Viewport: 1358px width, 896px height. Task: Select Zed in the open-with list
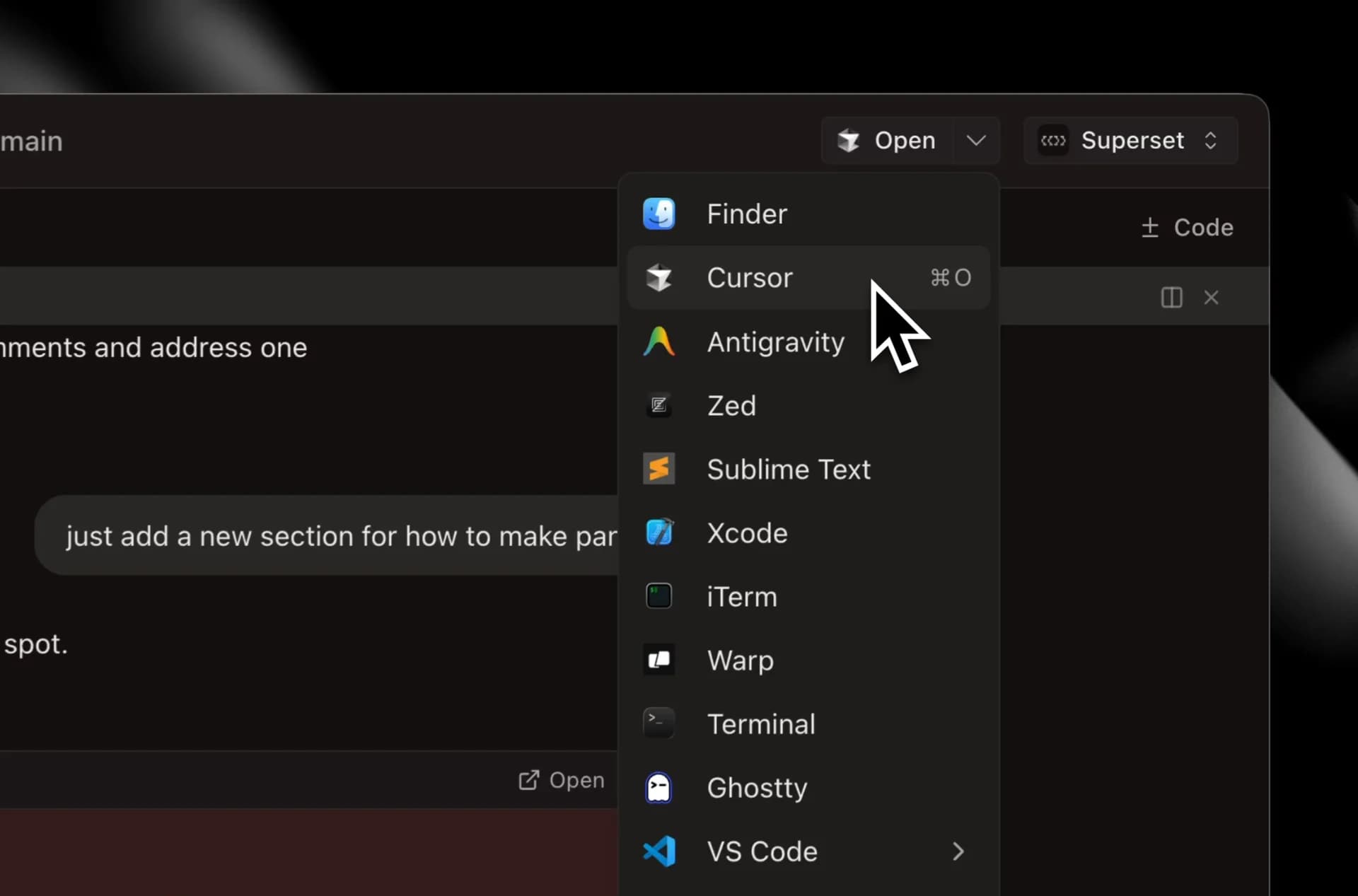tap(731, 405)
